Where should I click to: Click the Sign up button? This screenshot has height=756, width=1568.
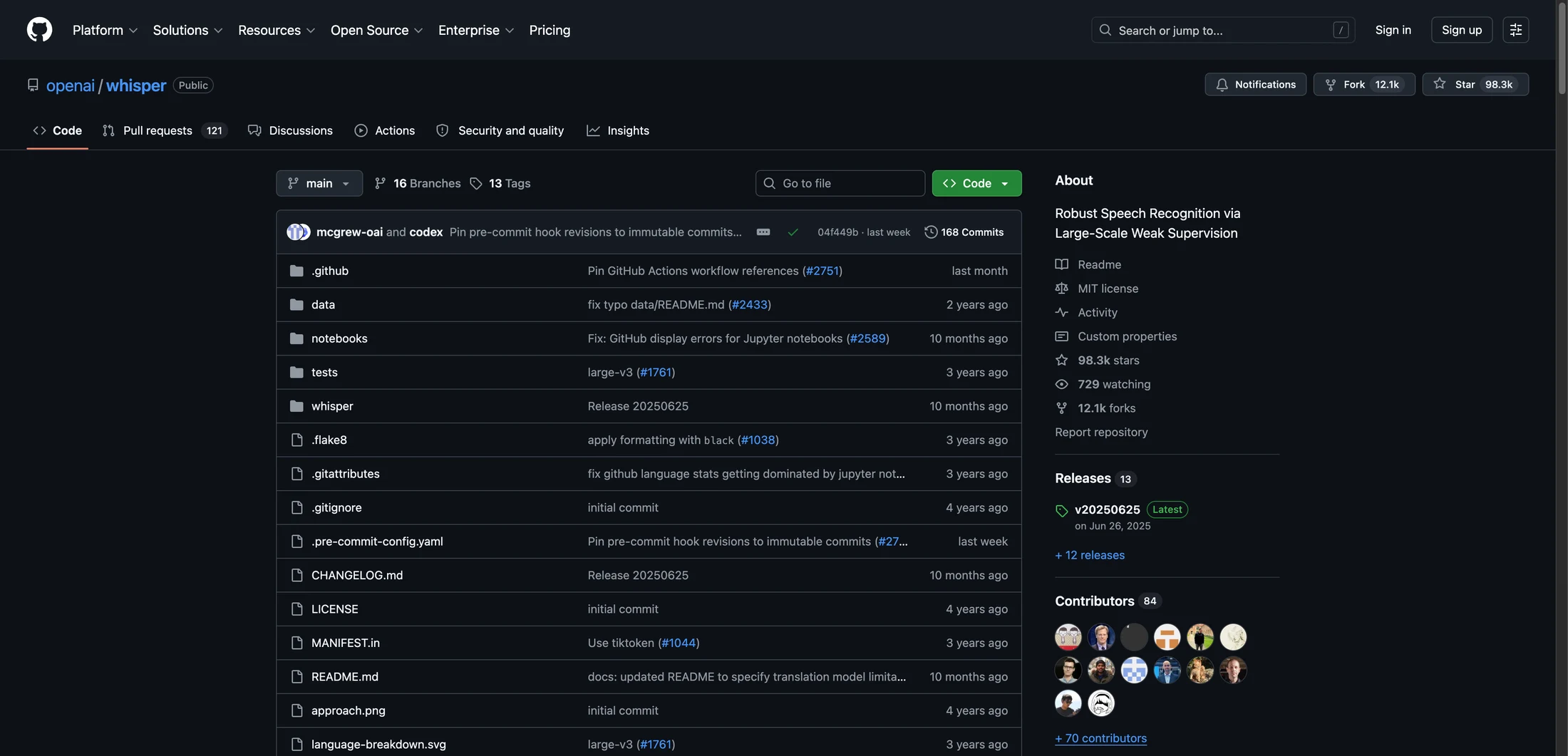(1461, 30)
